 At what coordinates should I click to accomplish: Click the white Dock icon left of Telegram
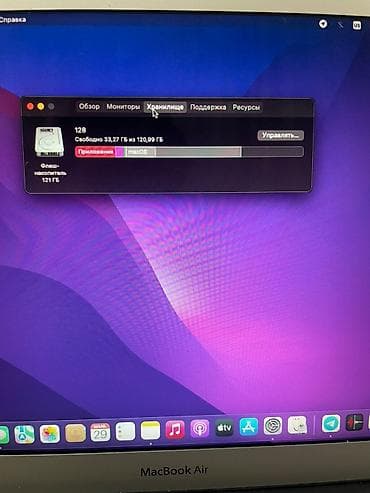[297, 425]
